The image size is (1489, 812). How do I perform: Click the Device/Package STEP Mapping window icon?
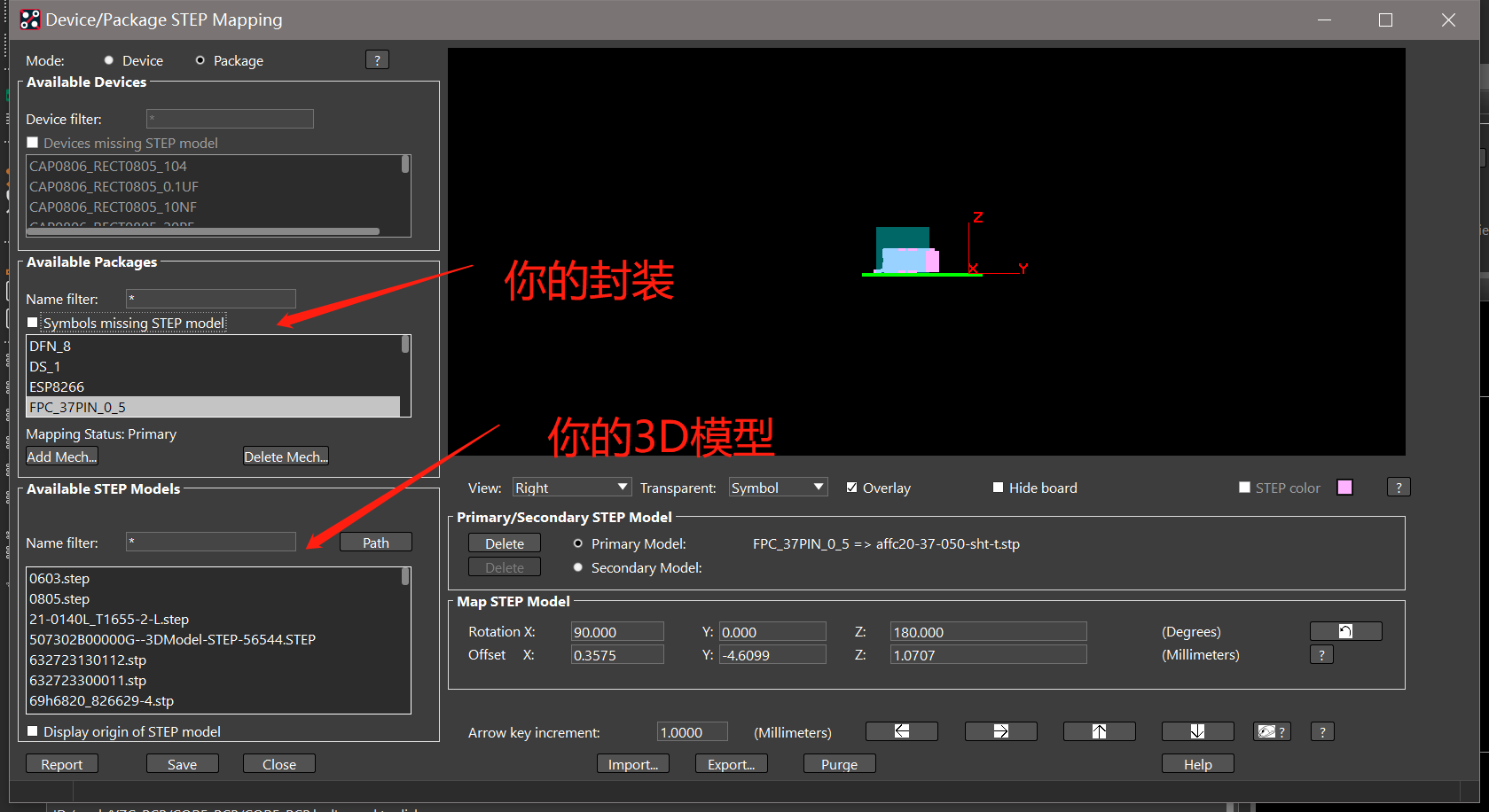(29, 20)
